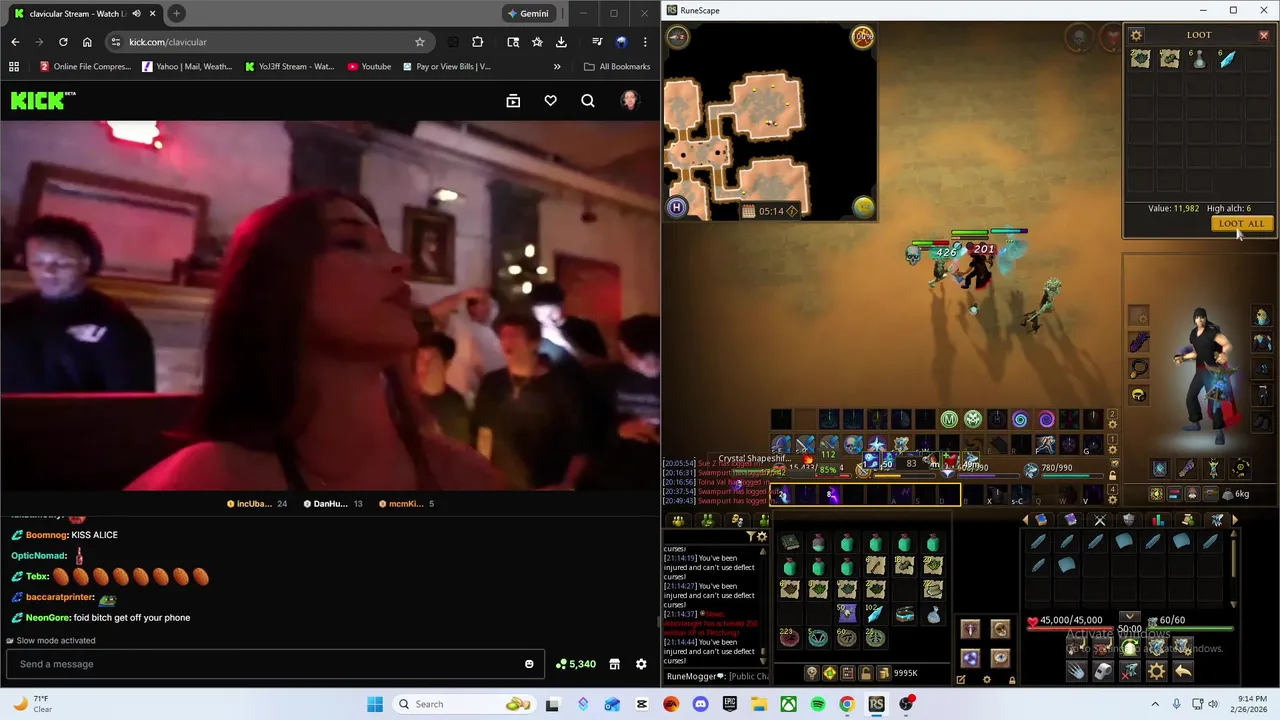Image resolution: width=1280 pixels, height=720 pixels.
Task: Open emoji picker in Kick chat box
Action: (529, 664)
